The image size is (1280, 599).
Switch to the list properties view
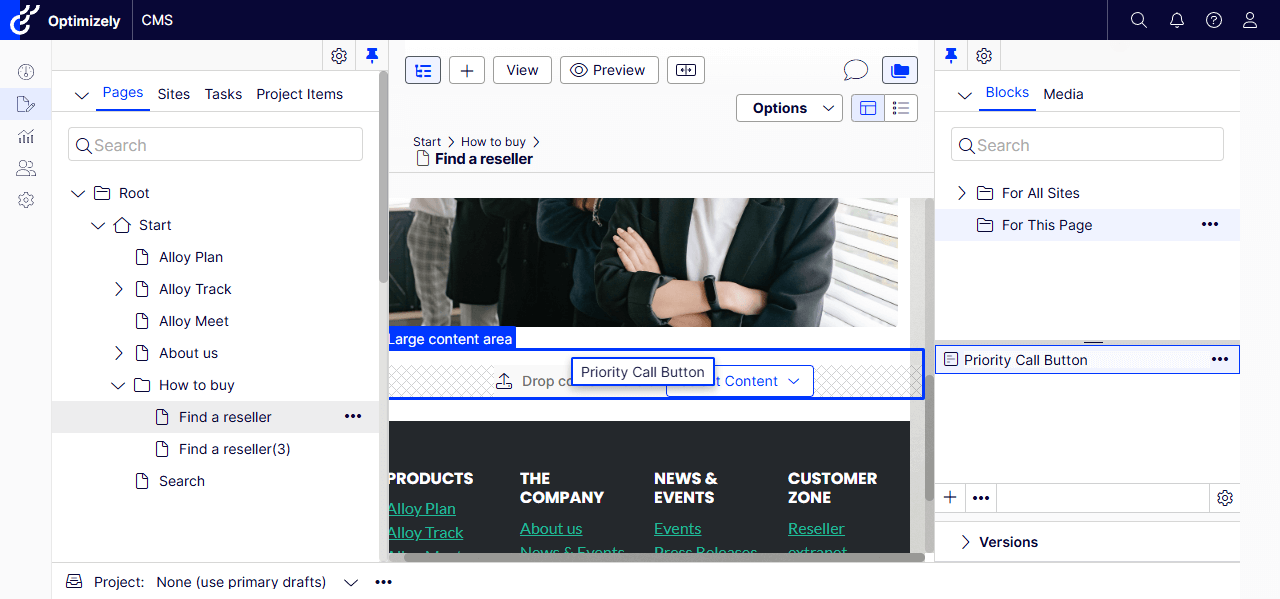[x=901, y=108]
